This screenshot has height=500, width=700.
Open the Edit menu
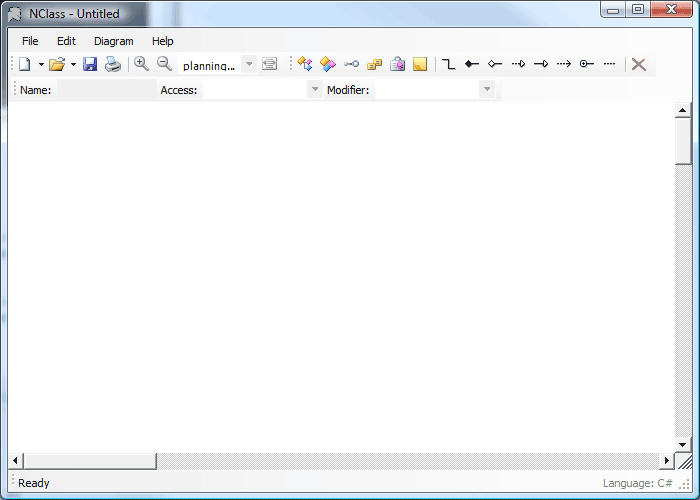pyautogui.click(x=66, y=41)
